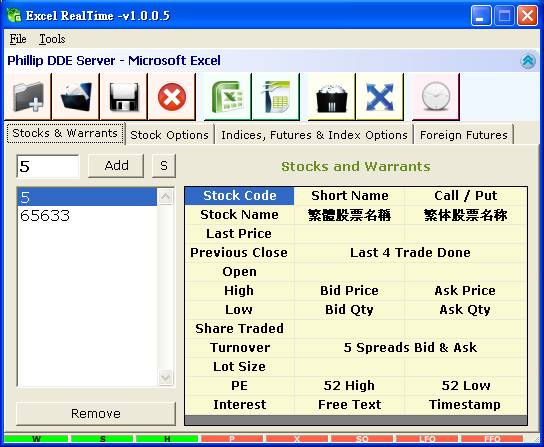Select the Ask Qty field cell
The width and height of the screenshot is (544, 447).
point(466,310)
